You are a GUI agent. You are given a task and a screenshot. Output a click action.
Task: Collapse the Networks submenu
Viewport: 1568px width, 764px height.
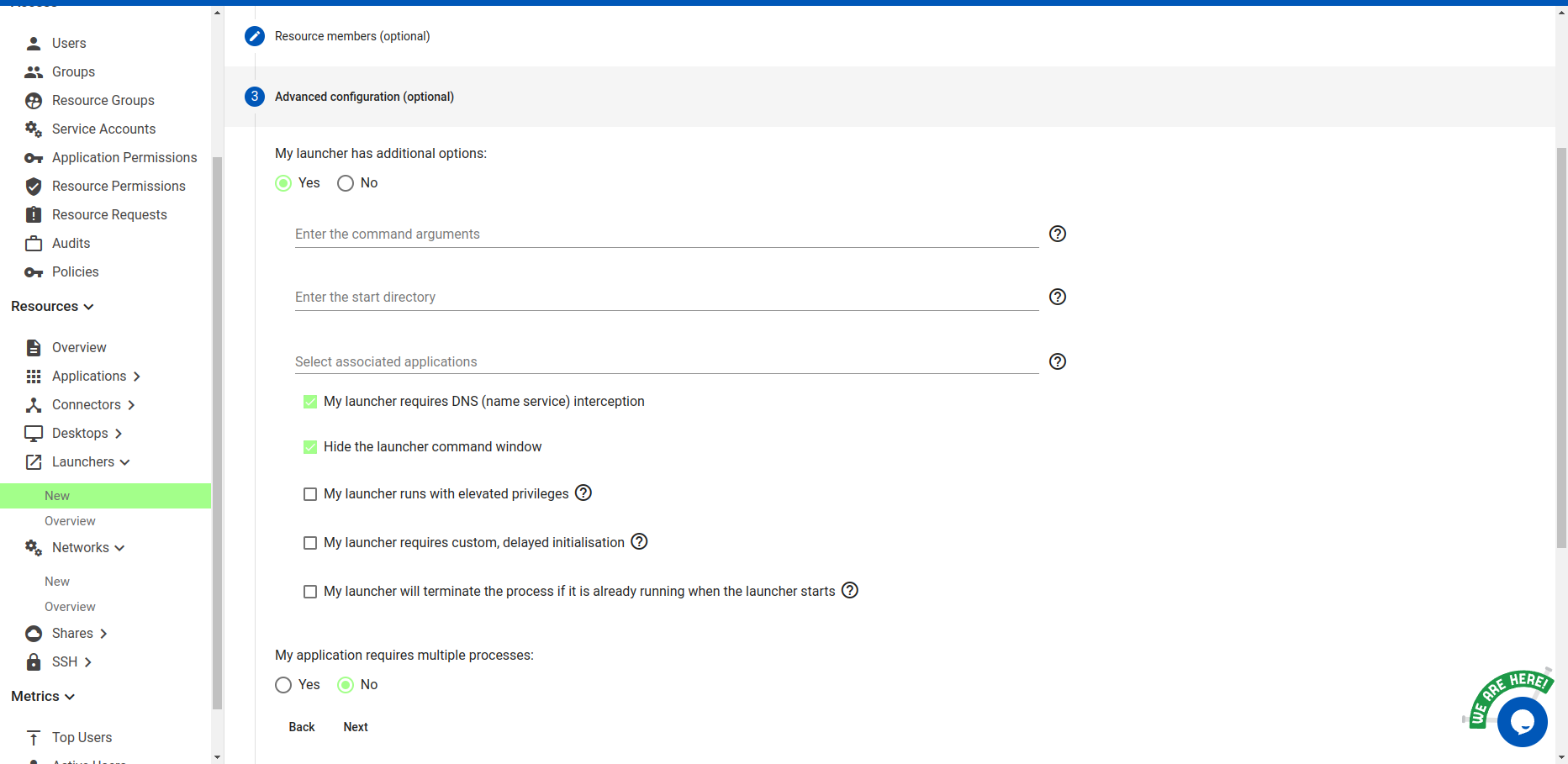119,547
